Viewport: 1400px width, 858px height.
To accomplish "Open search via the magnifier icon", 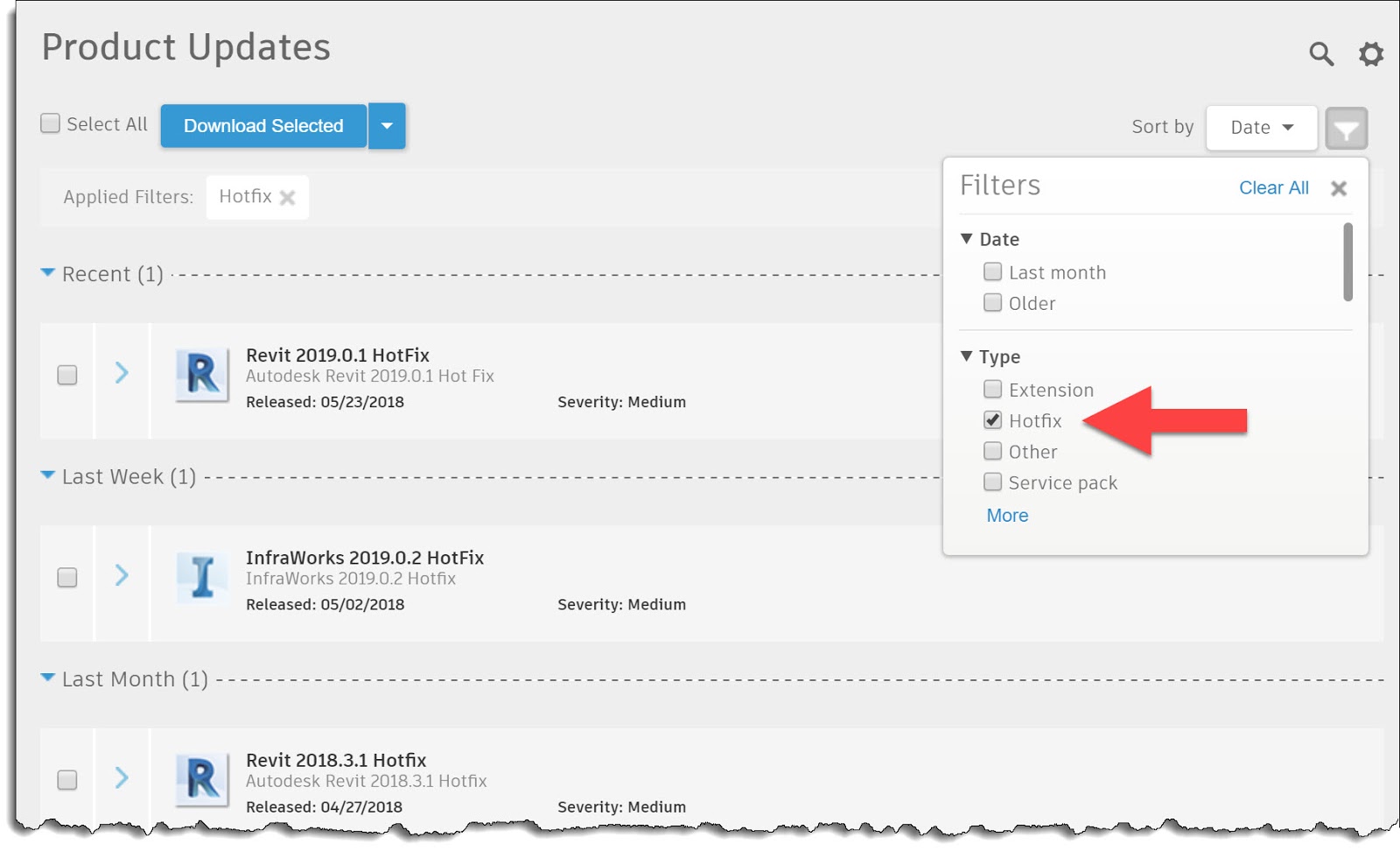I will pos(1321,54).
